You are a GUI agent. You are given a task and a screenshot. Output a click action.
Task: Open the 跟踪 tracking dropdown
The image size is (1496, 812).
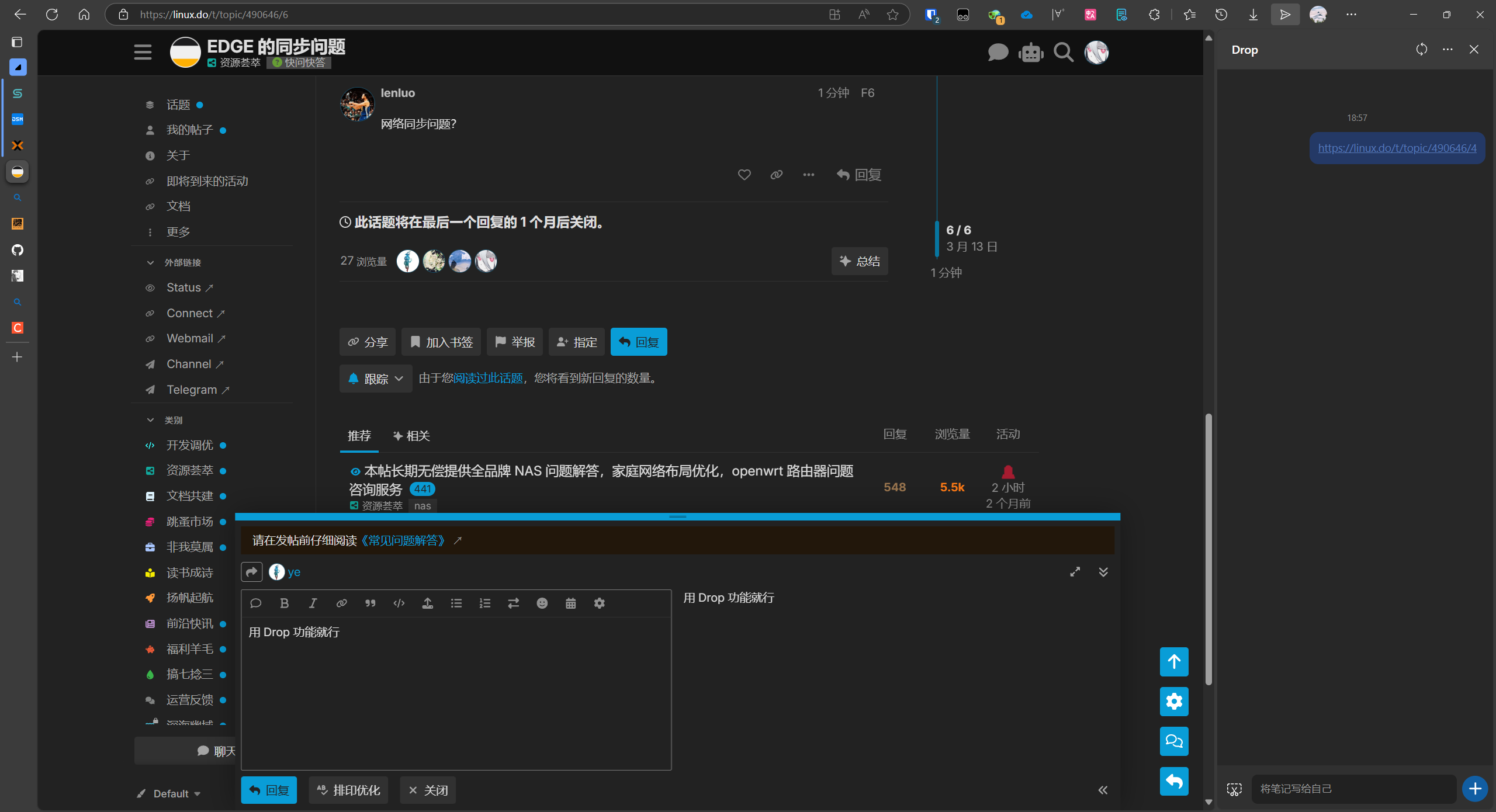pyautogui.click(x=376, y=379)
